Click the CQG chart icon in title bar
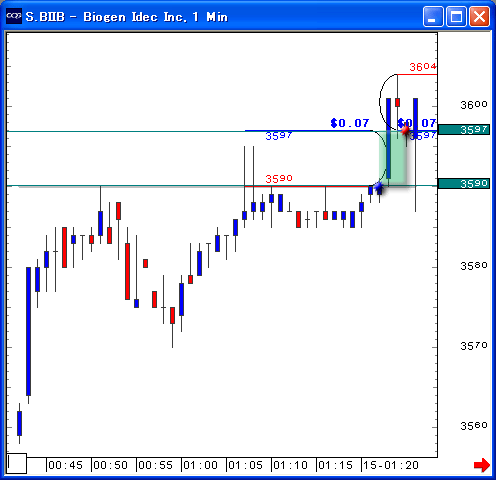The width and height of the screenshot is (496, 480). (x=14, y=16)
